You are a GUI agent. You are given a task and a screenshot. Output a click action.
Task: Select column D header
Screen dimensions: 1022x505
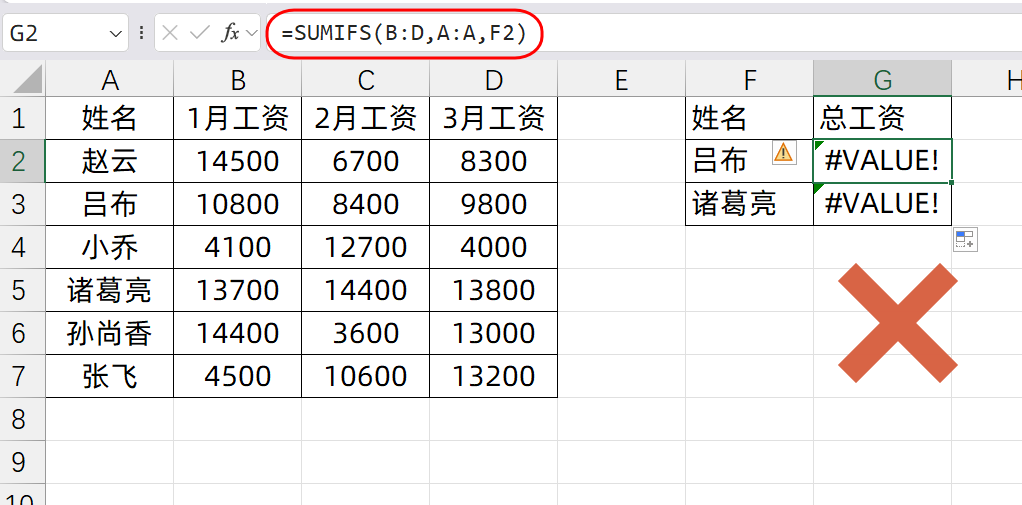pyautogui.click(x=493, y=79)
